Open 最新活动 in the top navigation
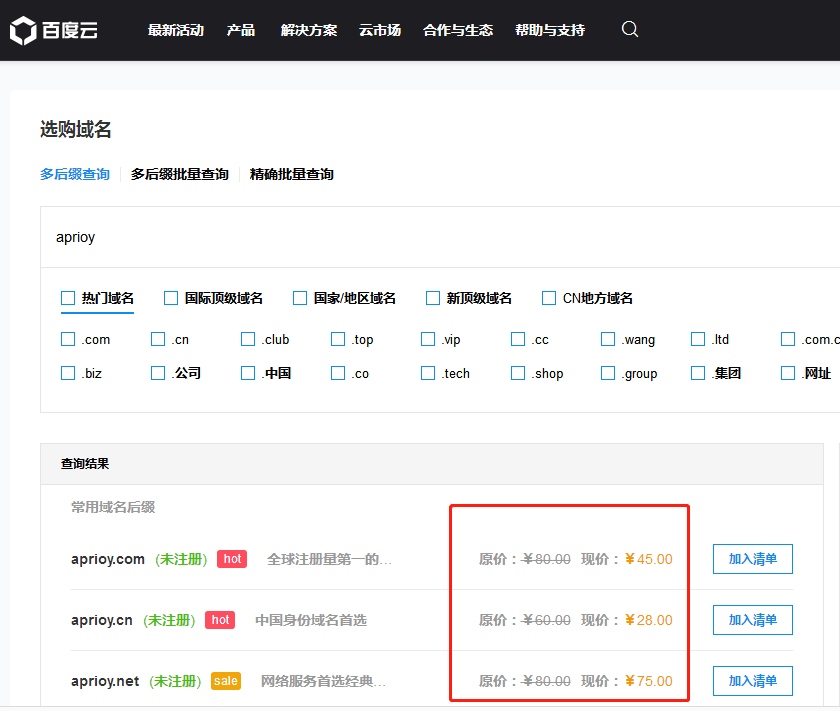The height and width of the screenshot is (711, 840). [x=176, y=30]
